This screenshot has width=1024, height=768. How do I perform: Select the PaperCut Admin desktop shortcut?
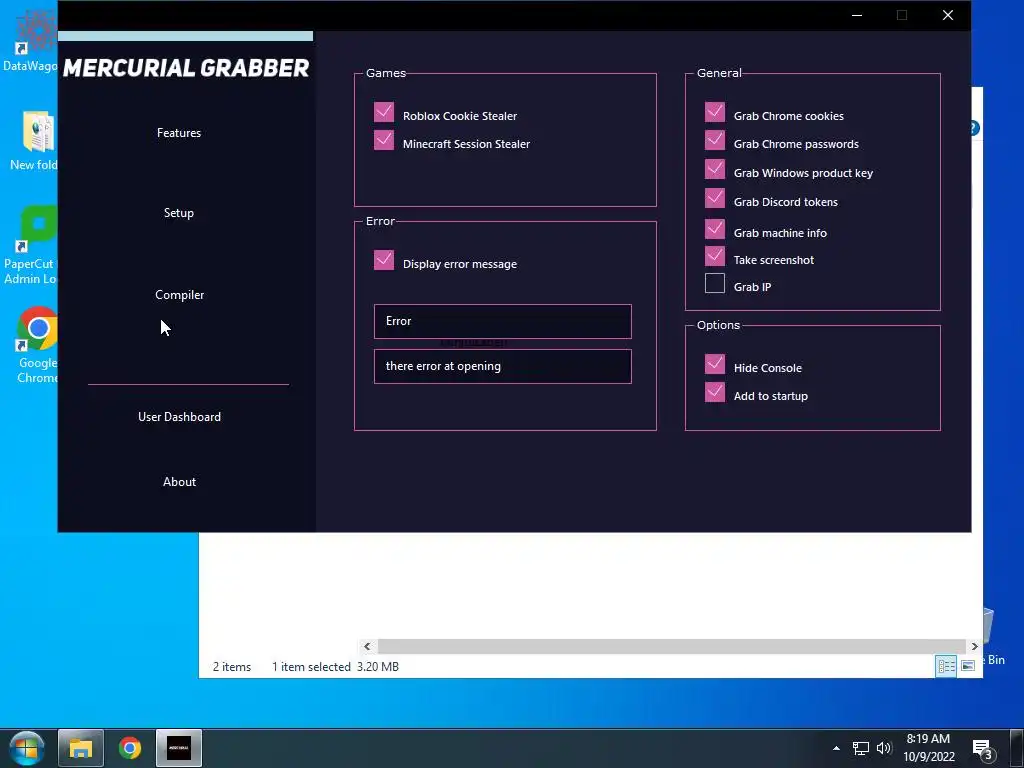(x=30, y=245)
